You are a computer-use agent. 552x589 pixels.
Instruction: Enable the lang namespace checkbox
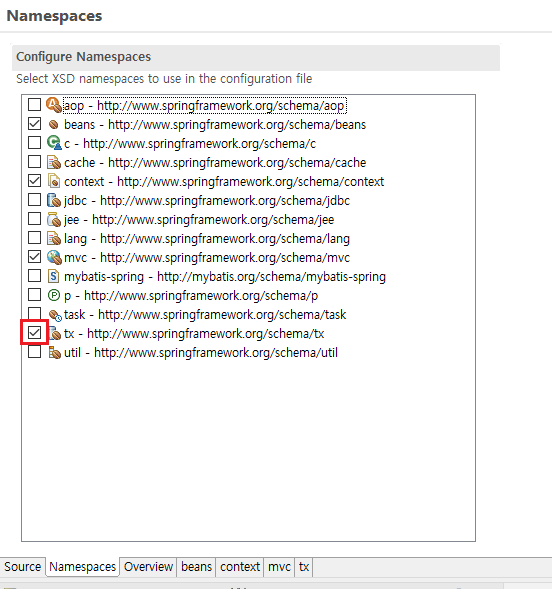pos(35,238)
